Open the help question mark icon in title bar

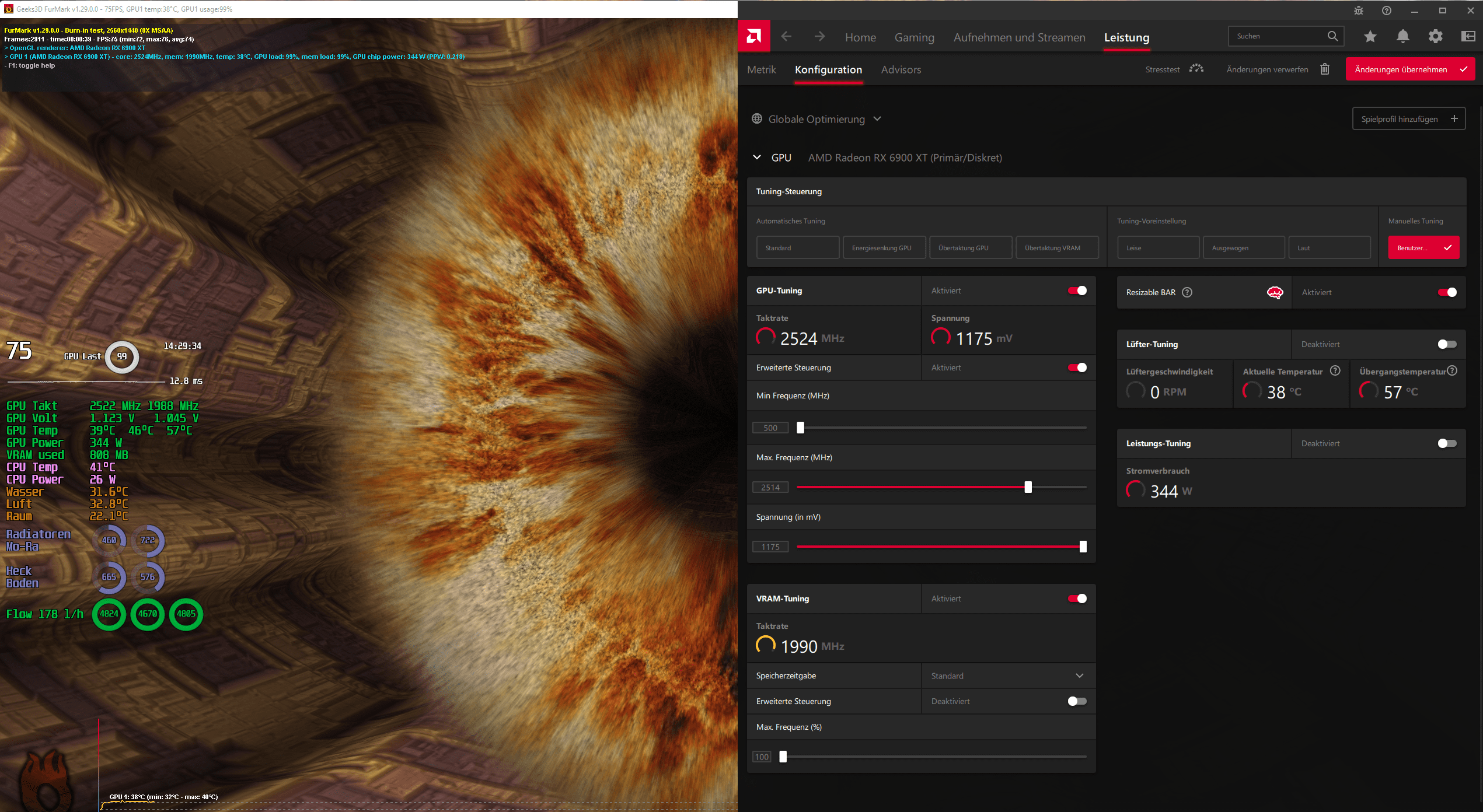(1387, 10)
